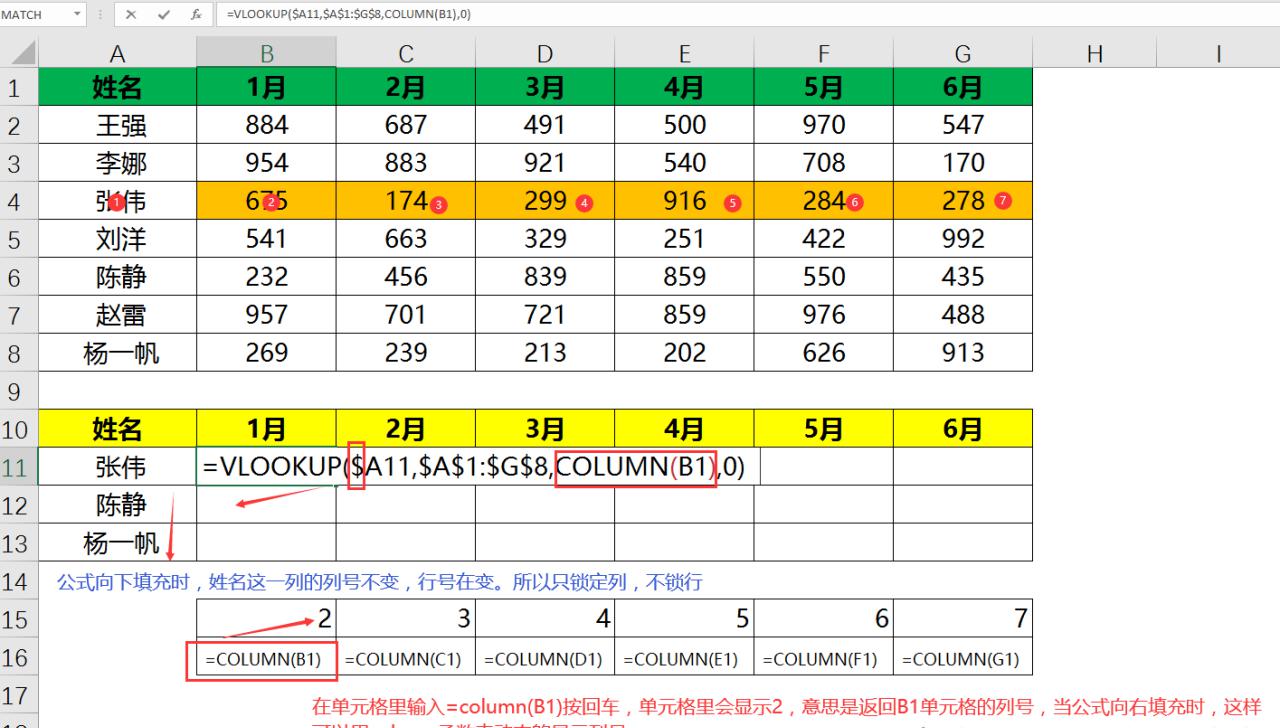Select cell with value 954
This screenshot has width=1280, height=728.
[x=266, y=163]
